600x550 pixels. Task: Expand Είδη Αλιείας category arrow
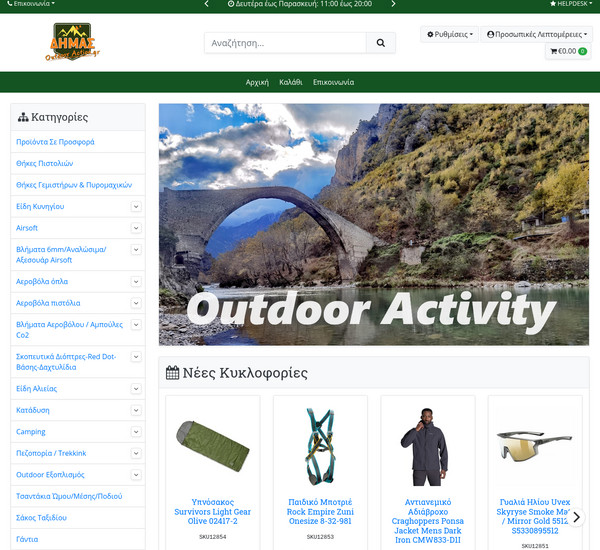tap(136, 389)
